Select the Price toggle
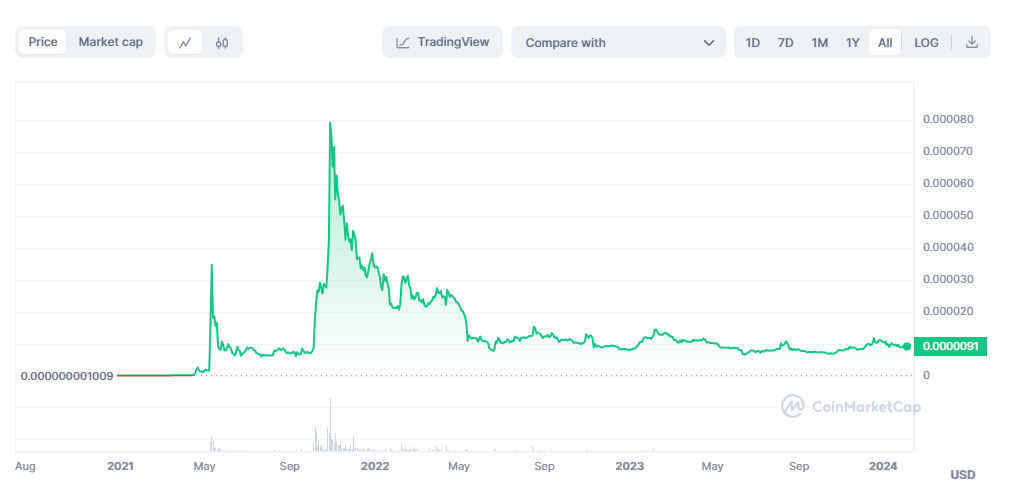This screenshot has height=497, width=1023. click(x=43, y=42)
